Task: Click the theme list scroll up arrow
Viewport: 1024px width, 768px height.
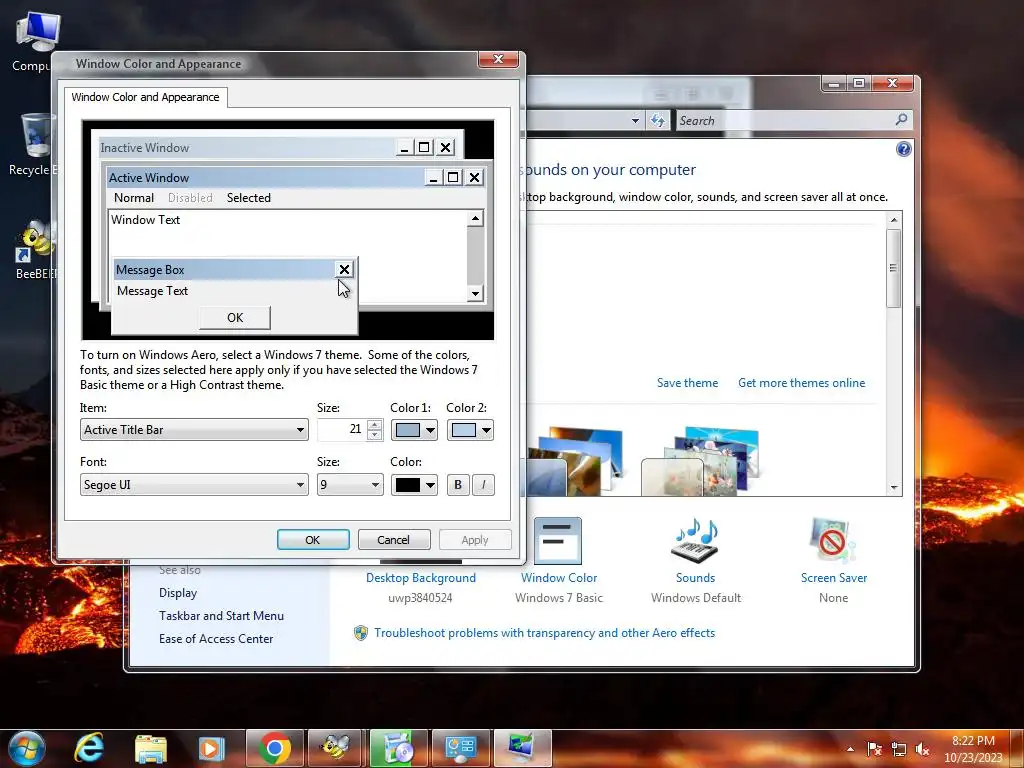Action: click(x=894, y=220)
